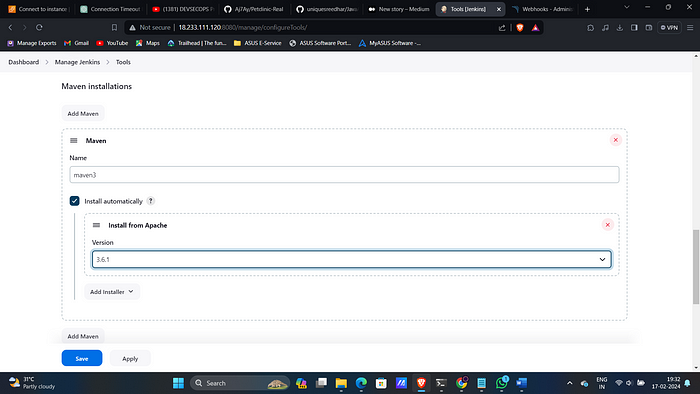Open Microsoft Edge from taskbar
Viewport: 700px width, 394px height.
pyautogui.click(x=361, y=383)
